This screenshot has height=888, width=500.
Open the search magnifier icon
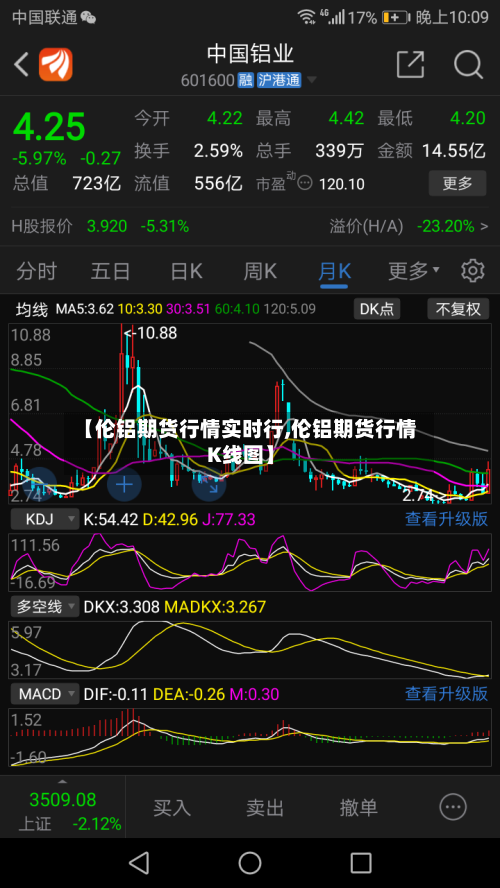[468, 64]
